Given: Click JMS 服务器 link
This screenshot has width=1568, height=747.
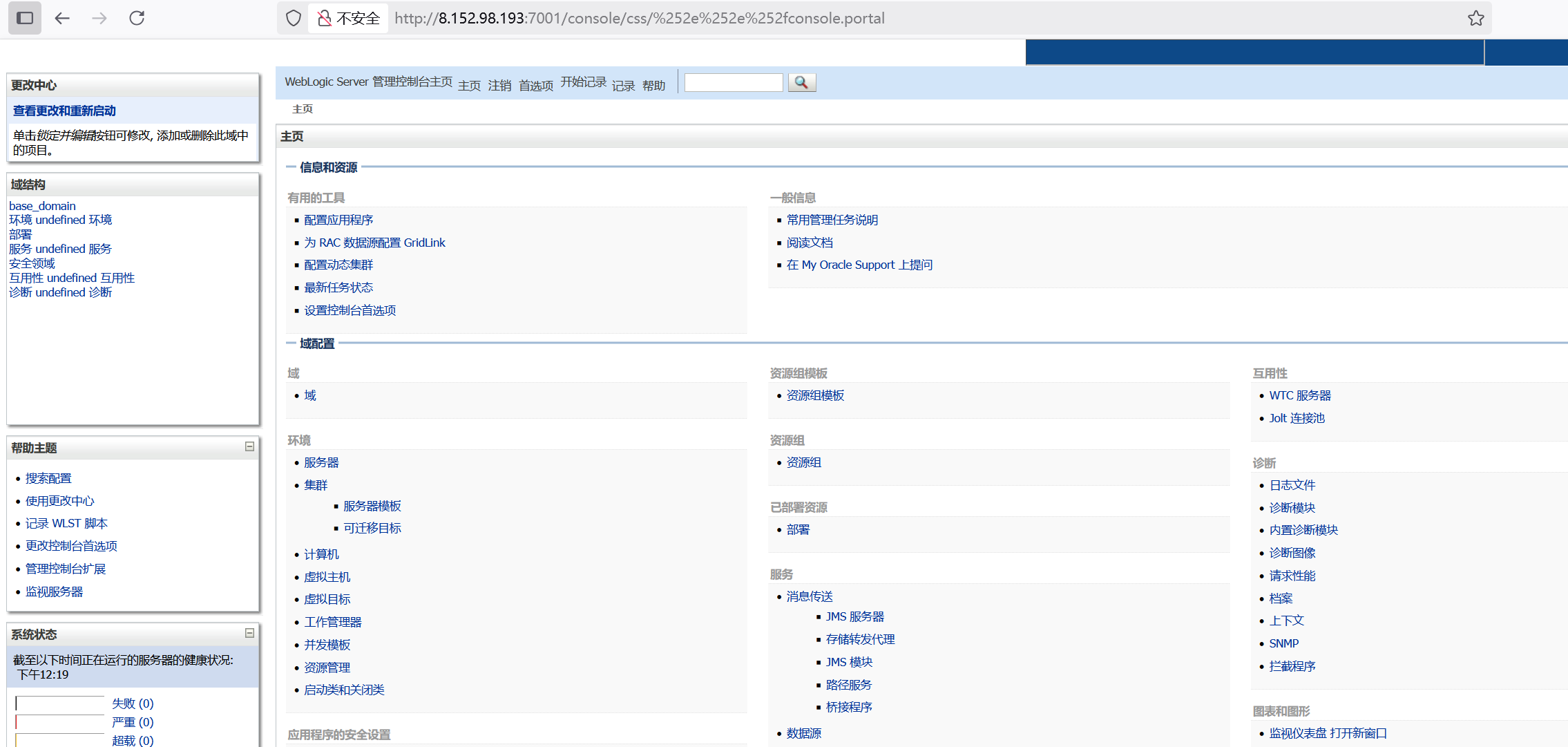Looking at the screenshot, I should pyautogui.click(x=854, y=616).
